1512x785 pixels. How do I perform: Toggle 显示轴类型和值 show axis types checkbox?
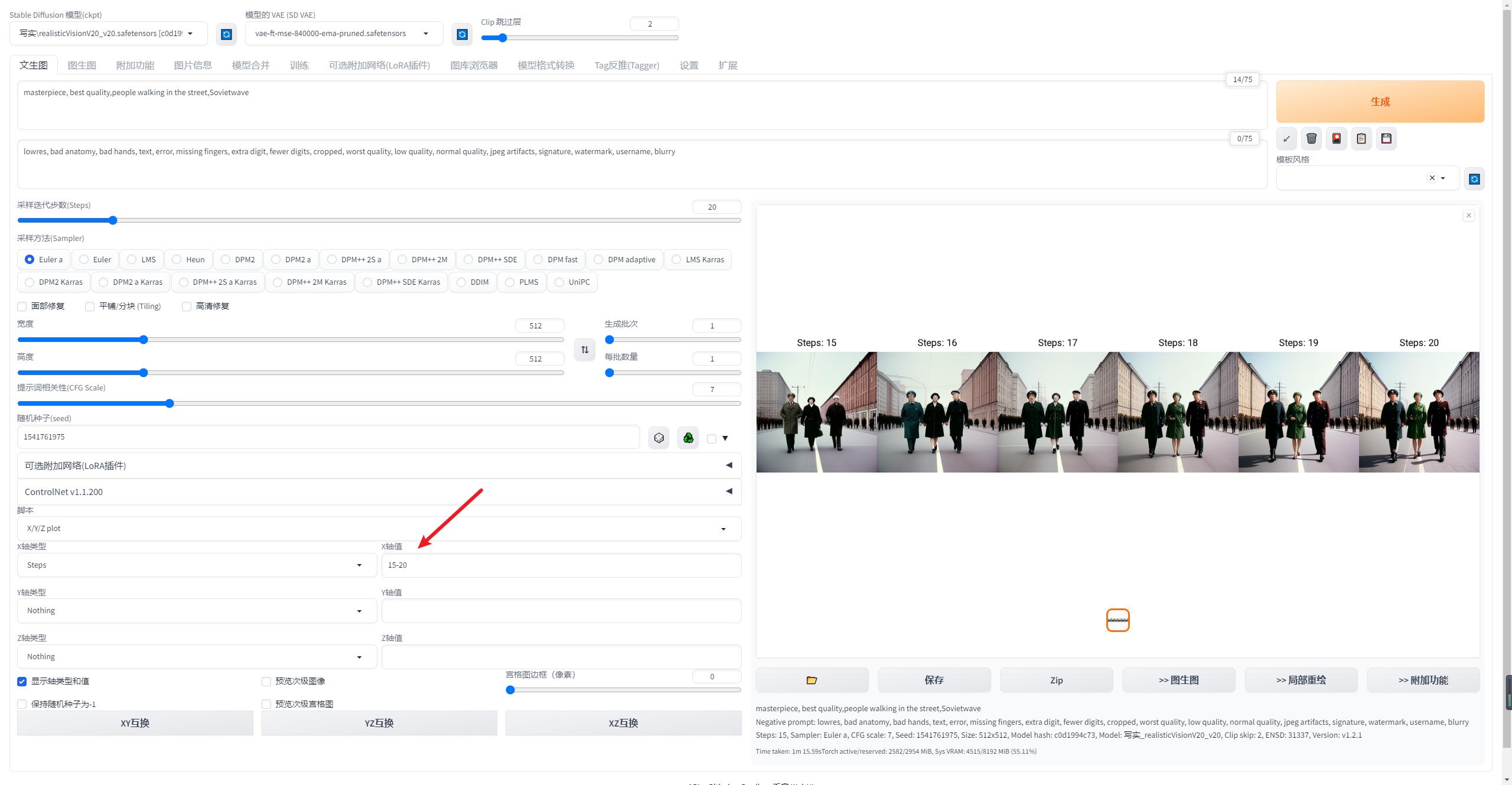22,680
